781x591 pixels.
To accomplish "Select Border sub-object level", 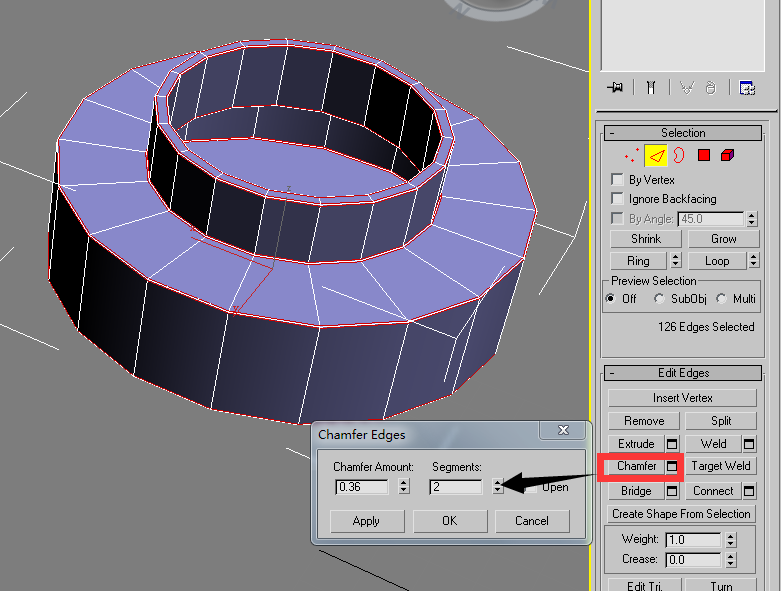I will tap(678, 155).
